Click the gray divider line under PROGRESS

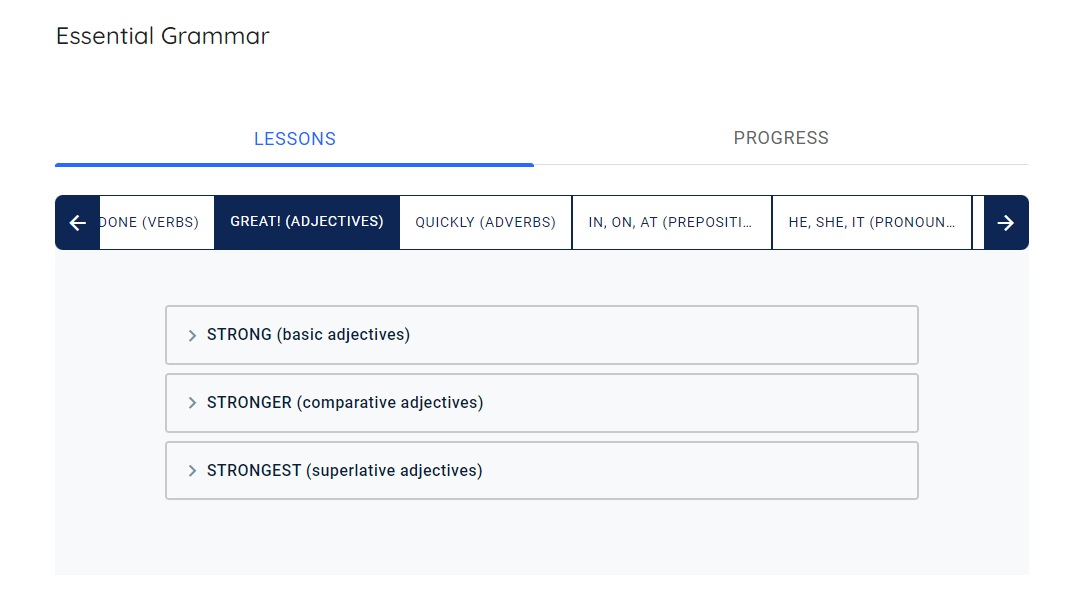pyautogui.click(x=781, y=164)
